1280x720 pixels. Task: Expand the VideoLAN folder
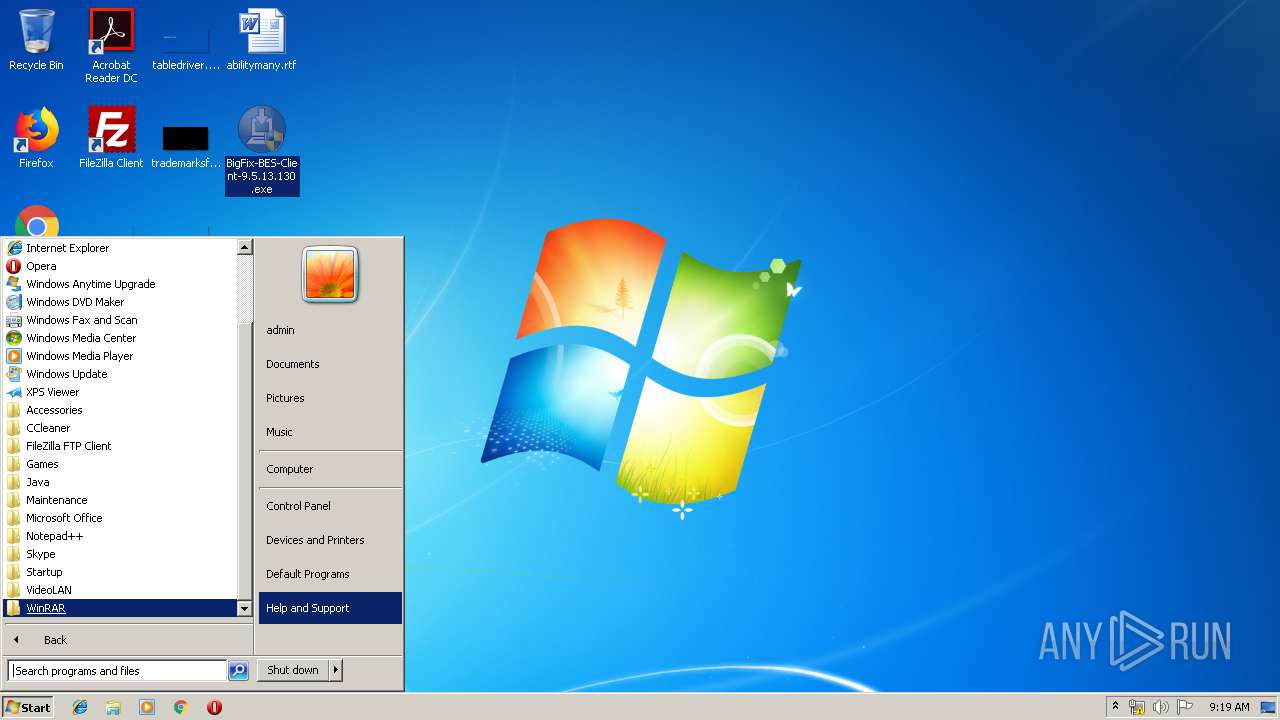pos(120,590)
